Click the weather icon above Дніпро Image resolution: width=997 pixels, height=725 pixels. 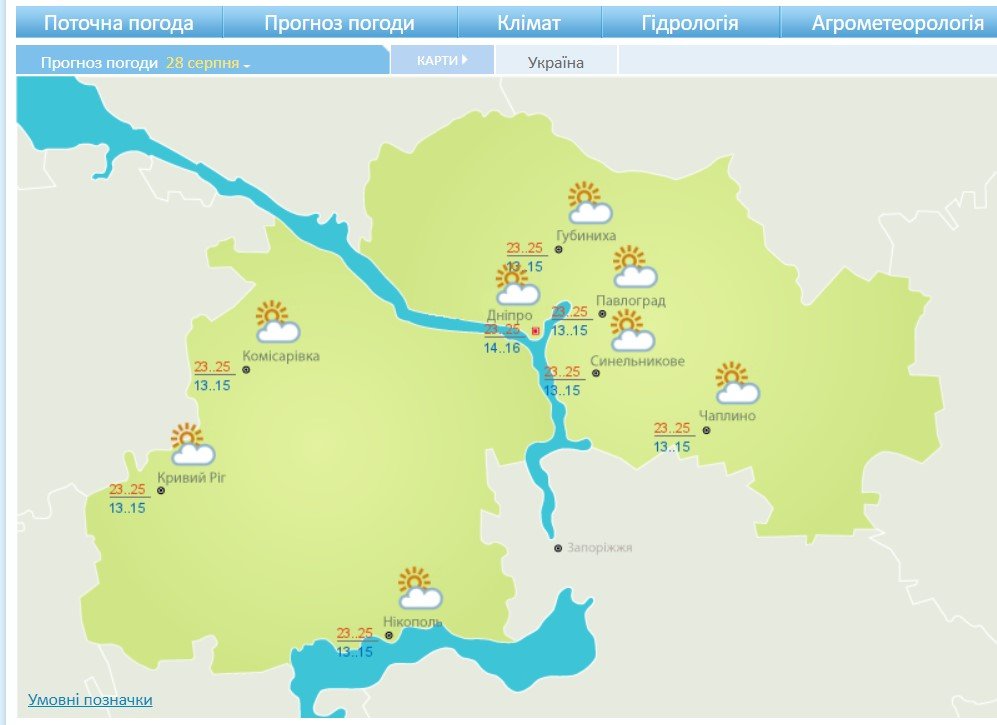[517, 285]
